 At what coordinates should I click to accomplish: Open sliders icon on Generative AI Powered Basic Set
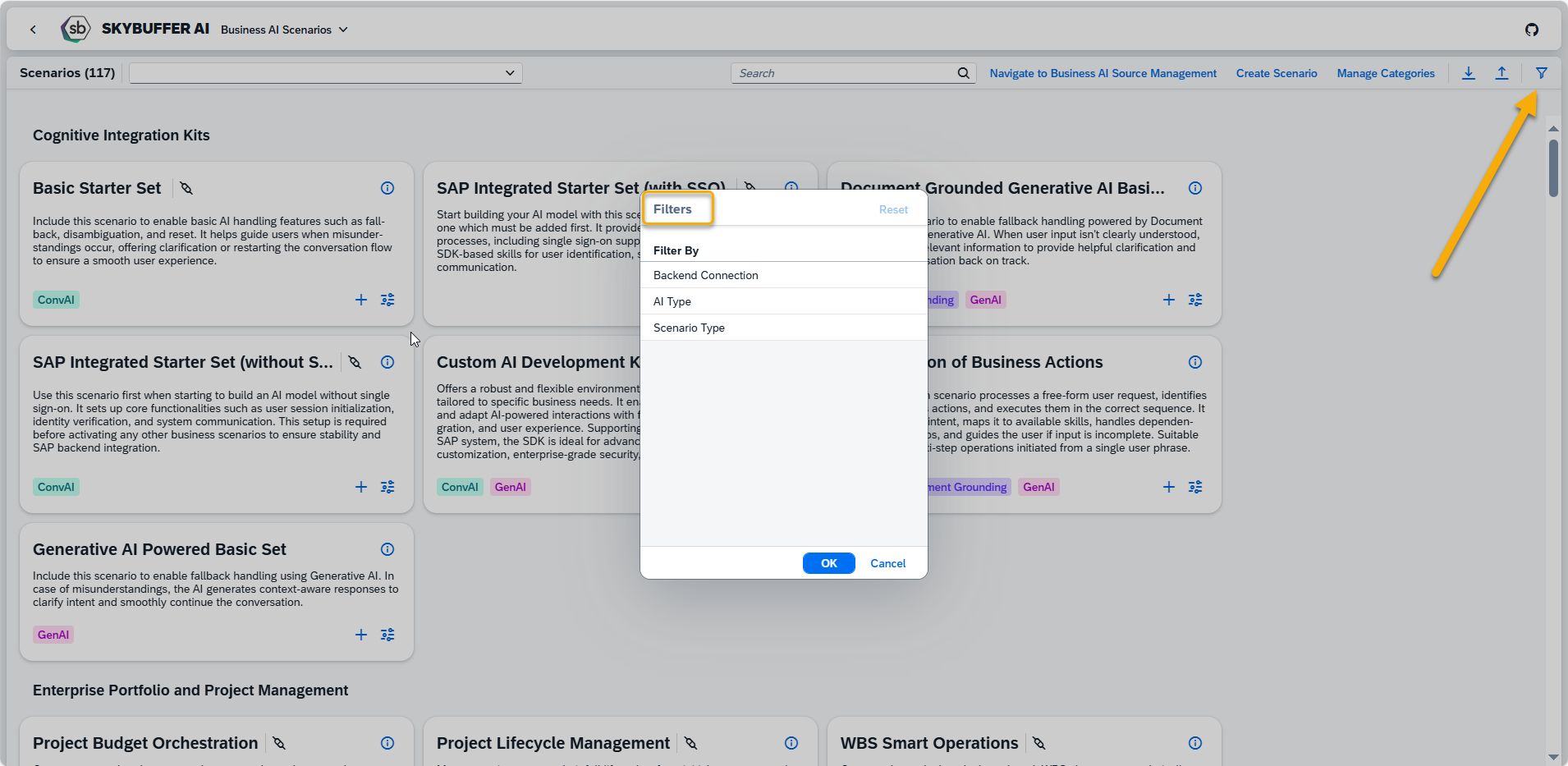[387, 635]
